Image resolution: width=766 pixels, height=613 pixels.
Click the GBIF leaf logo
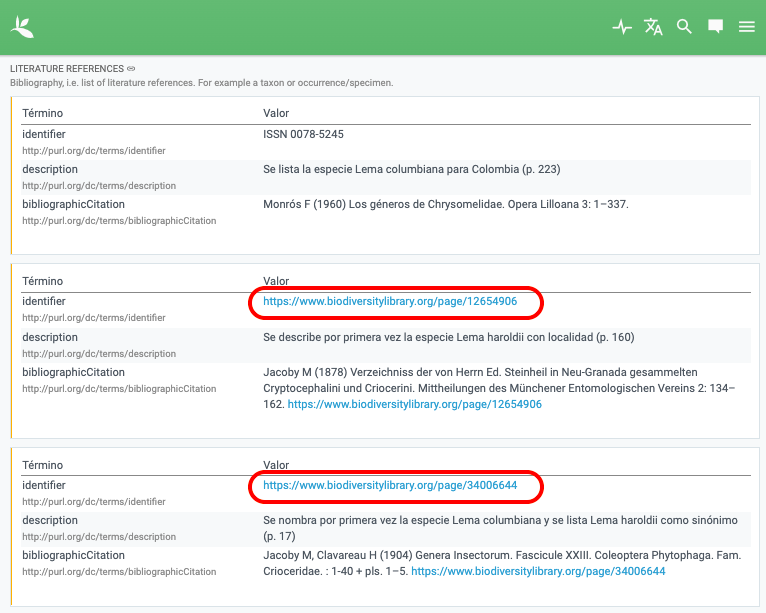(22, 27)
